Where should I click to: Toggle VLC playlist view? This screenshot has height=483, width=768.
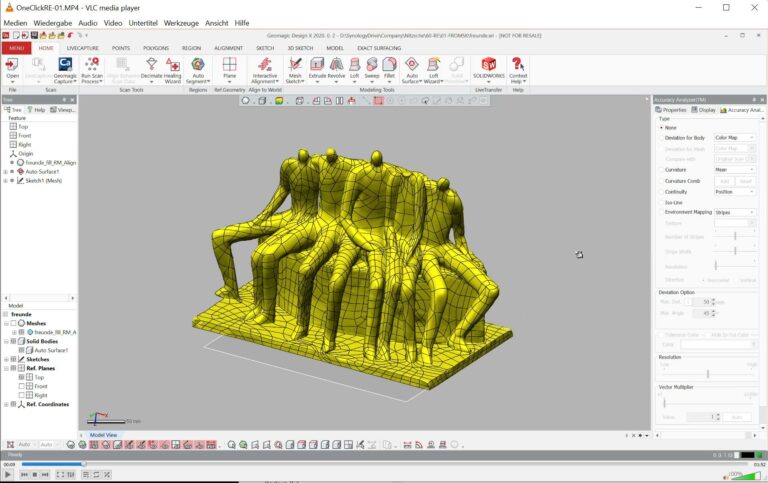(x=86, y=474)
